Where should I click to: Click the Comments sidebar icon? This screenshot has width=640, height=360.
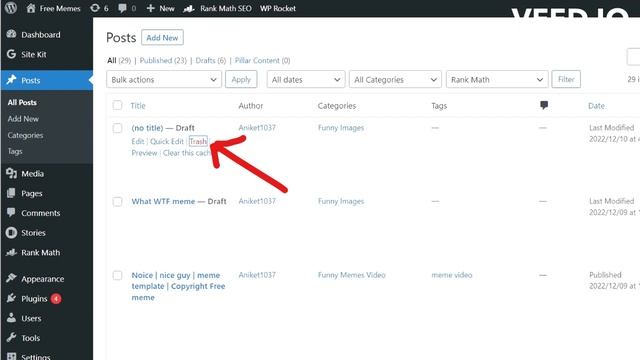[x=11, y=213]
